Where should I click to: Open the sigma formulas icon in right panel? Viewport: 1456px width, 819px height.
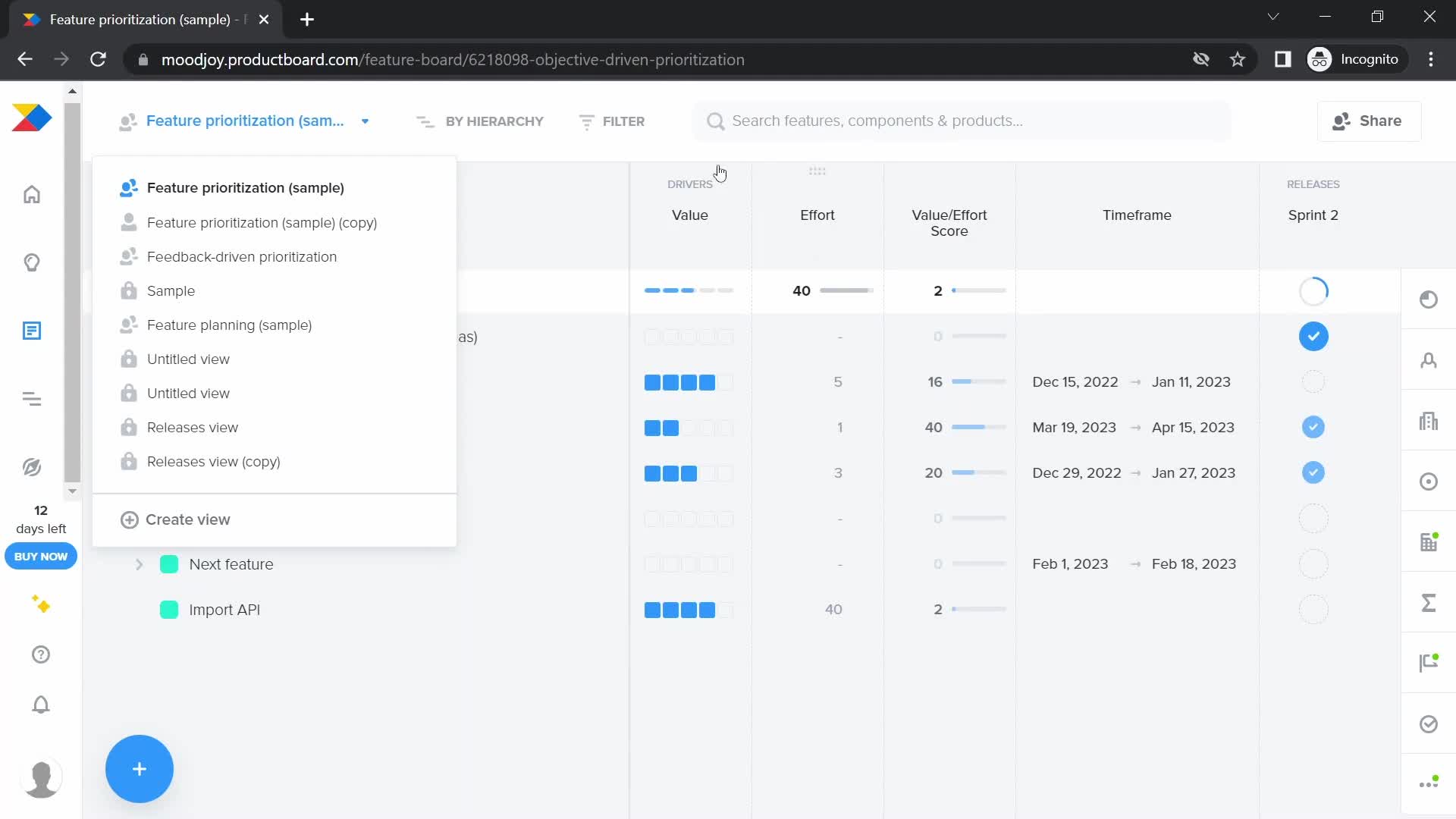pos(1429,603)
